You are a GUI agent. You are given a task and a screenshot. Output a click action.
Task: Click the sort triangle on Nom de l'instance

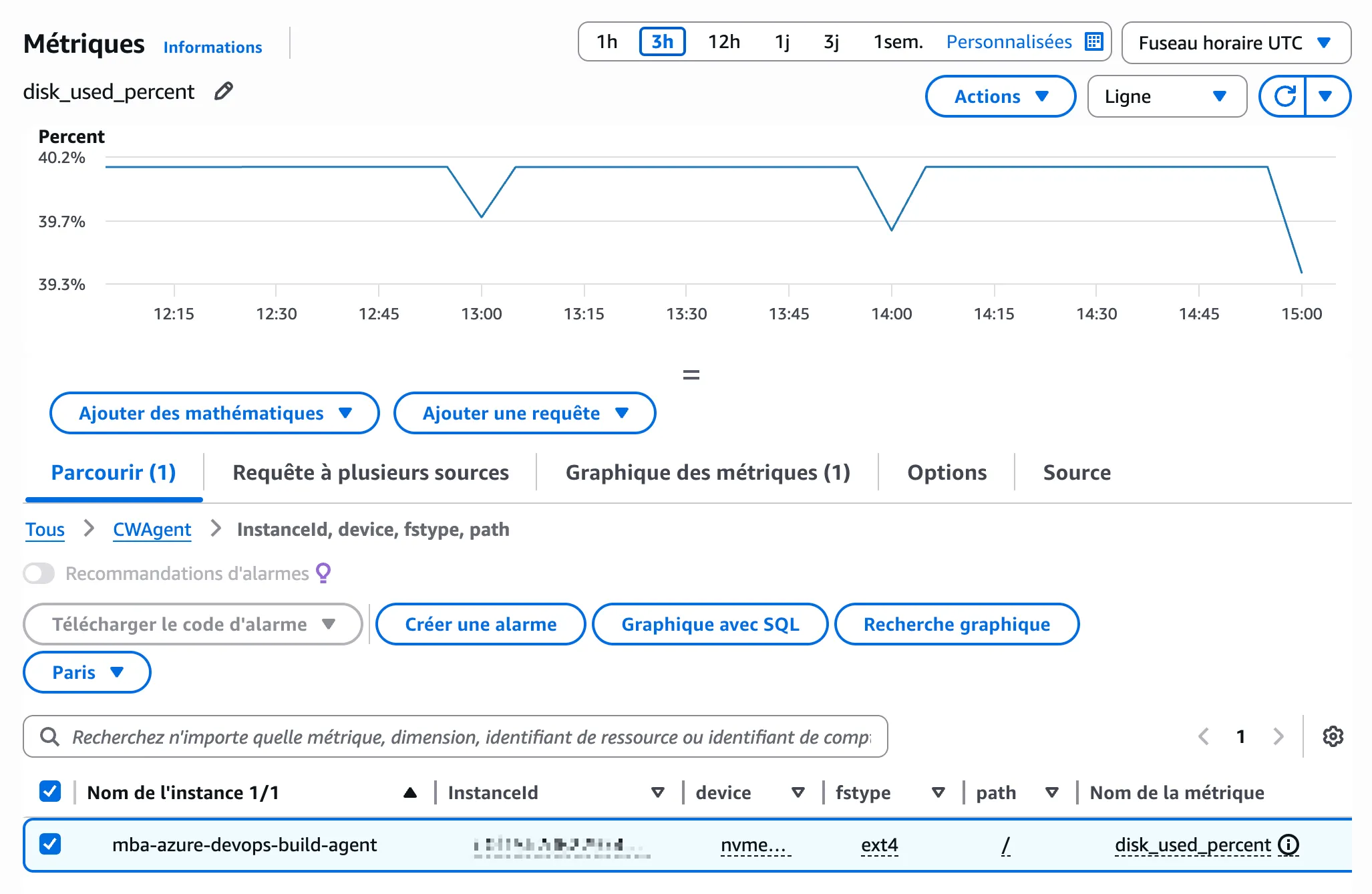[410, 792]
